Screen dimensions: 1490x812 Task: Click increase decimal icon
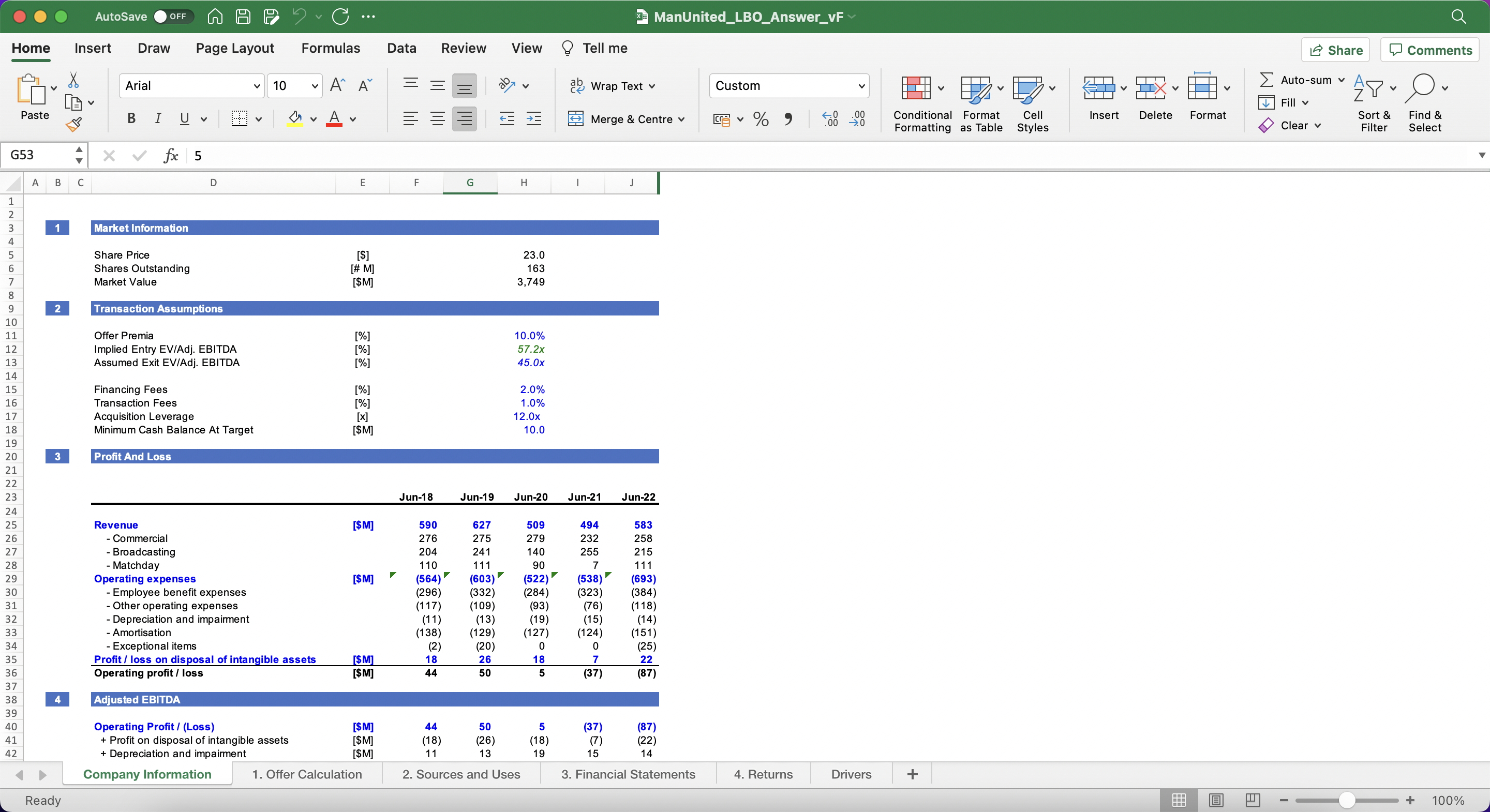830,119
